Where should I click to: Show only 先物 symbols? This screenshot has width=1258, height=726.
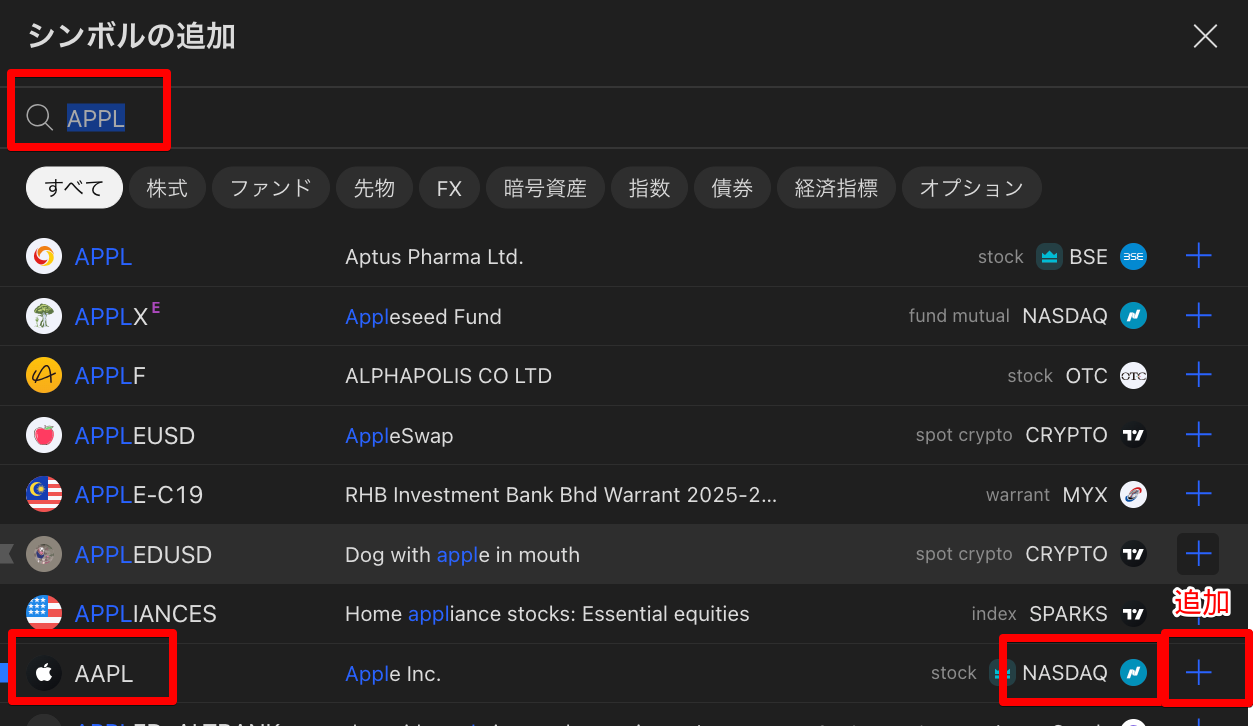click(374, 188)
